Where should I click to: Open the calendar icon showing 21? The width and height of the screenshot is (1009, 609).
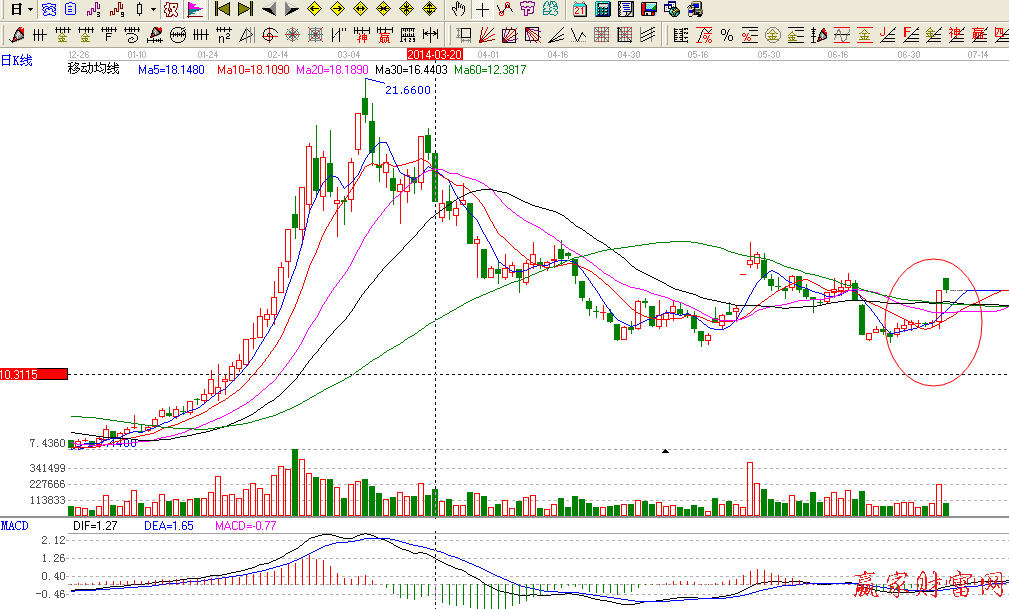[x=580, y=10]
